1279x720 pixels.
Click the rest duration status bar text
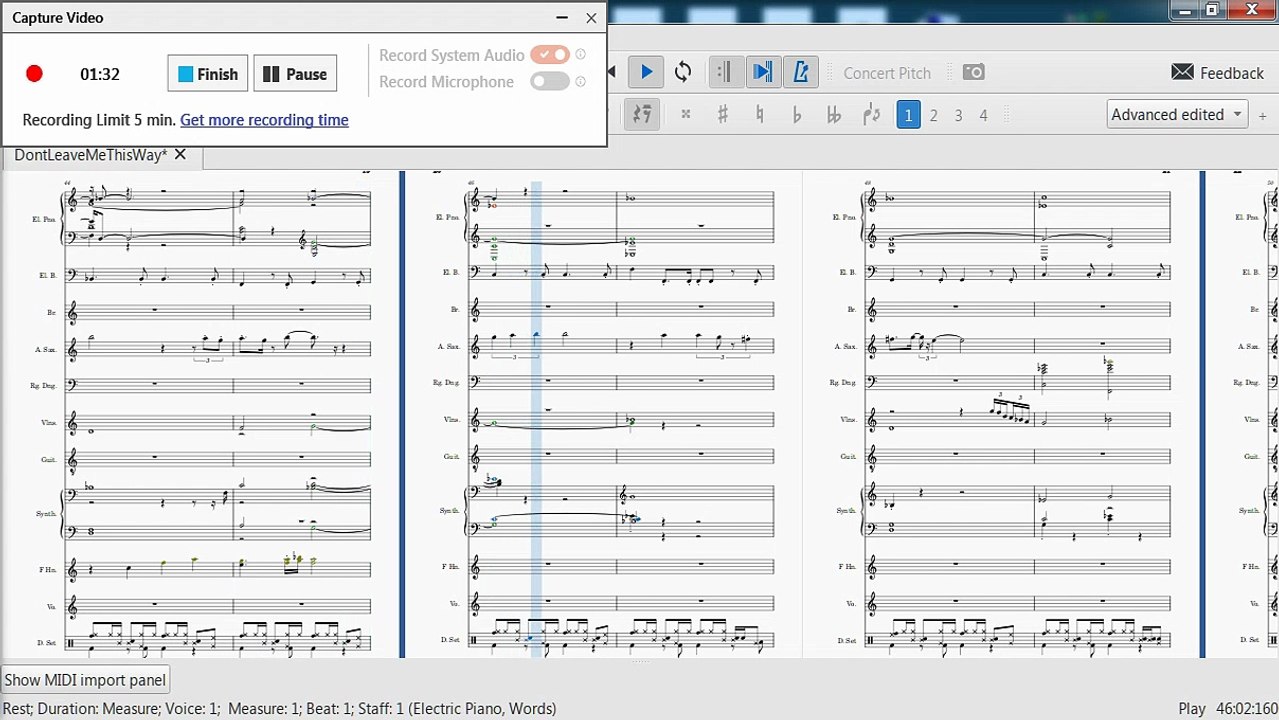click(x=279, y=708)
